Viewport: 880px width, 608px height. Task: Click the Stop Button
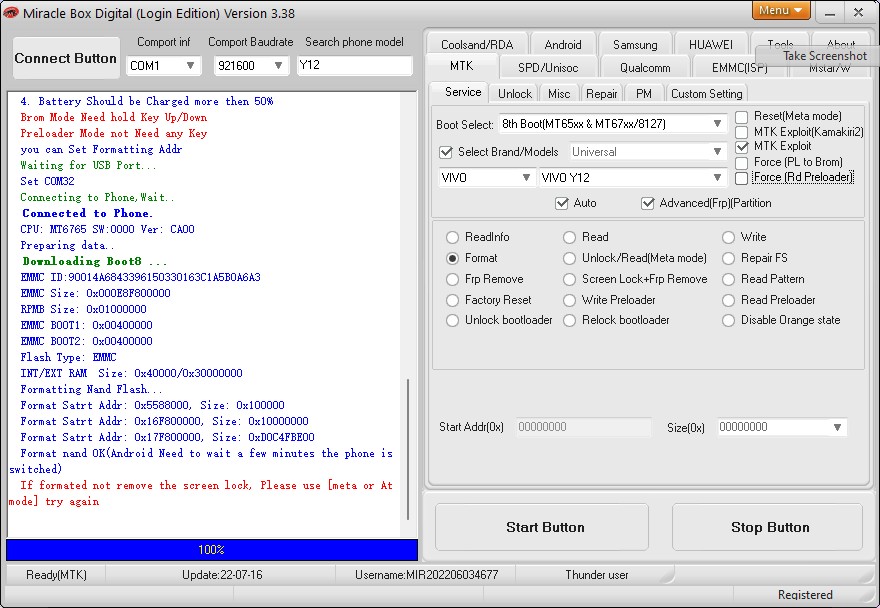pos(767,527)
